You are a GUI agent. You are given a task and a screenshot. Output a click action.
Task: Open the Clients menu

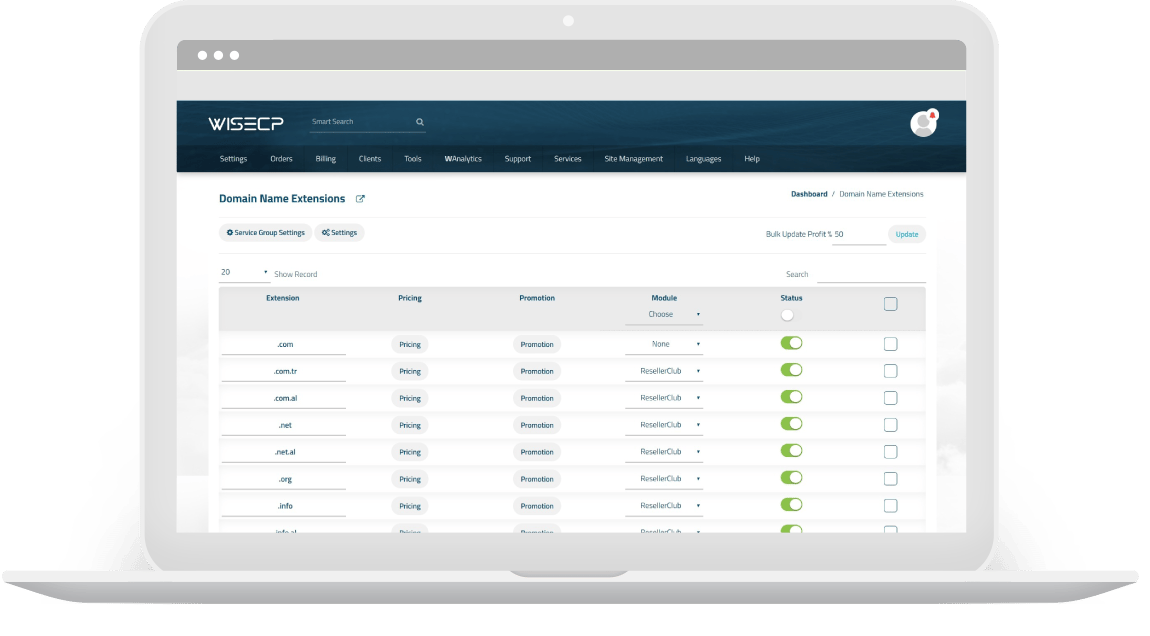click(370, 158)
